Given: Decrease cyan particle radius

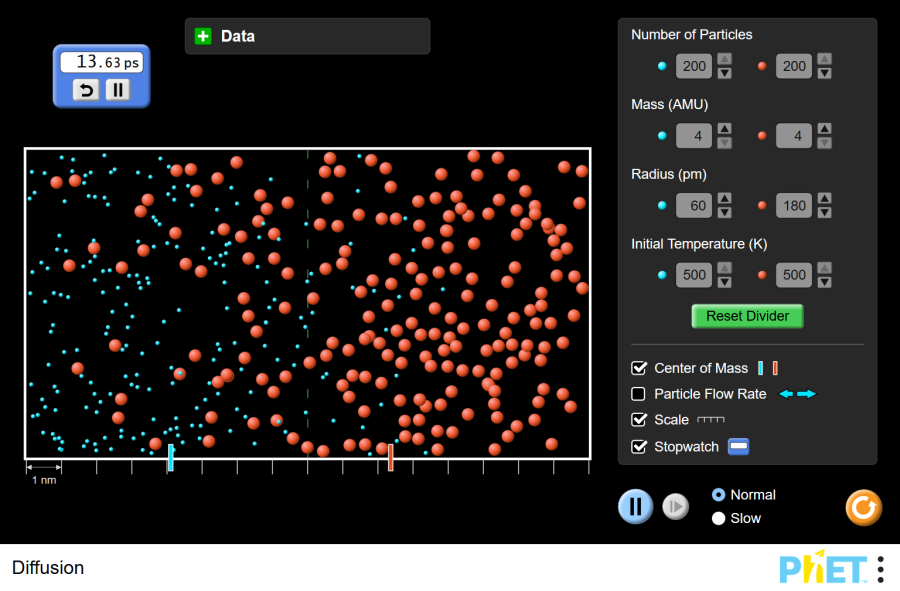Looking at the screenshot, I should (724, 212).
